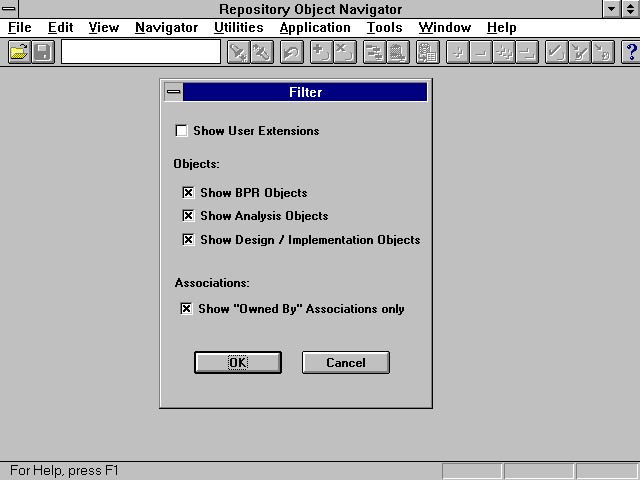
Task: Open the Utilities menu
Action: click(x=238, y=28)
